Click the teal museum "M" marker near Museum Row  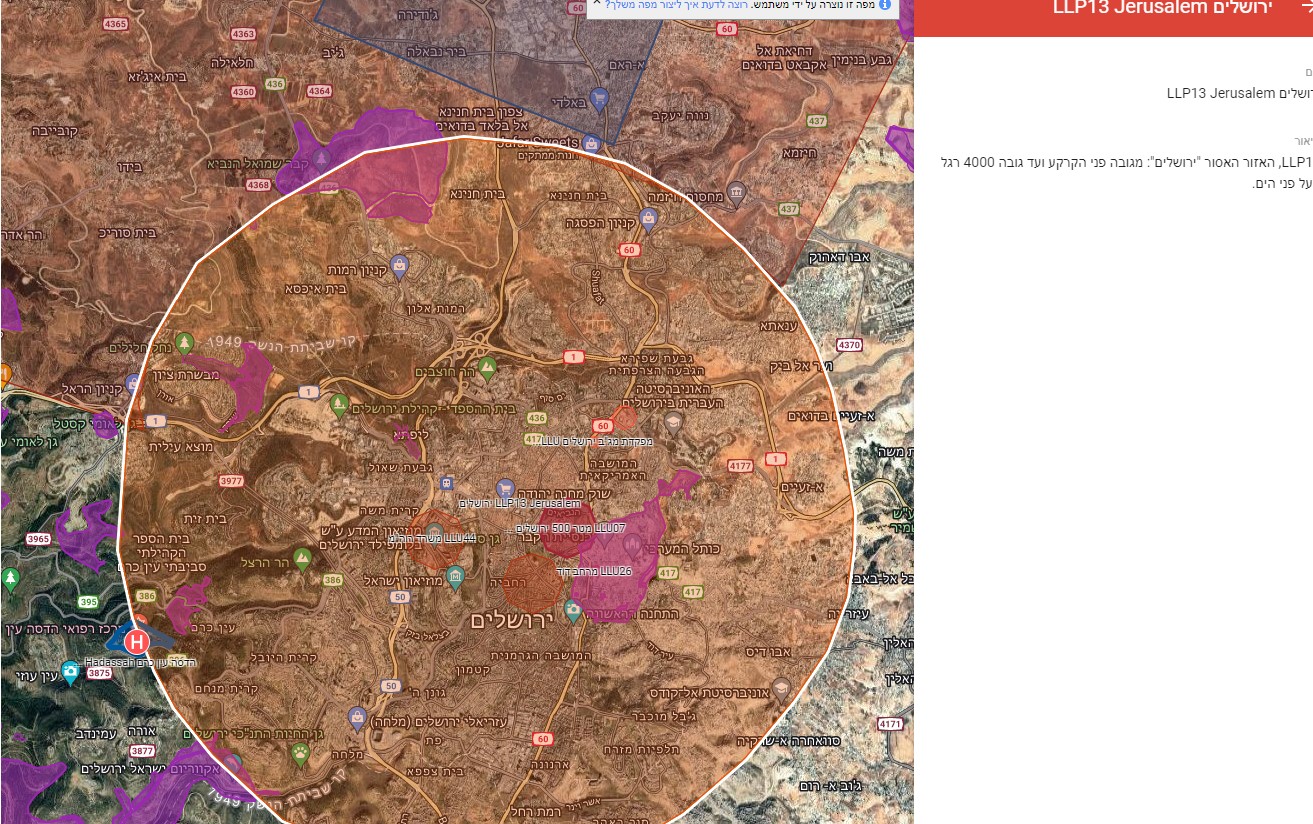pos(455,577)
